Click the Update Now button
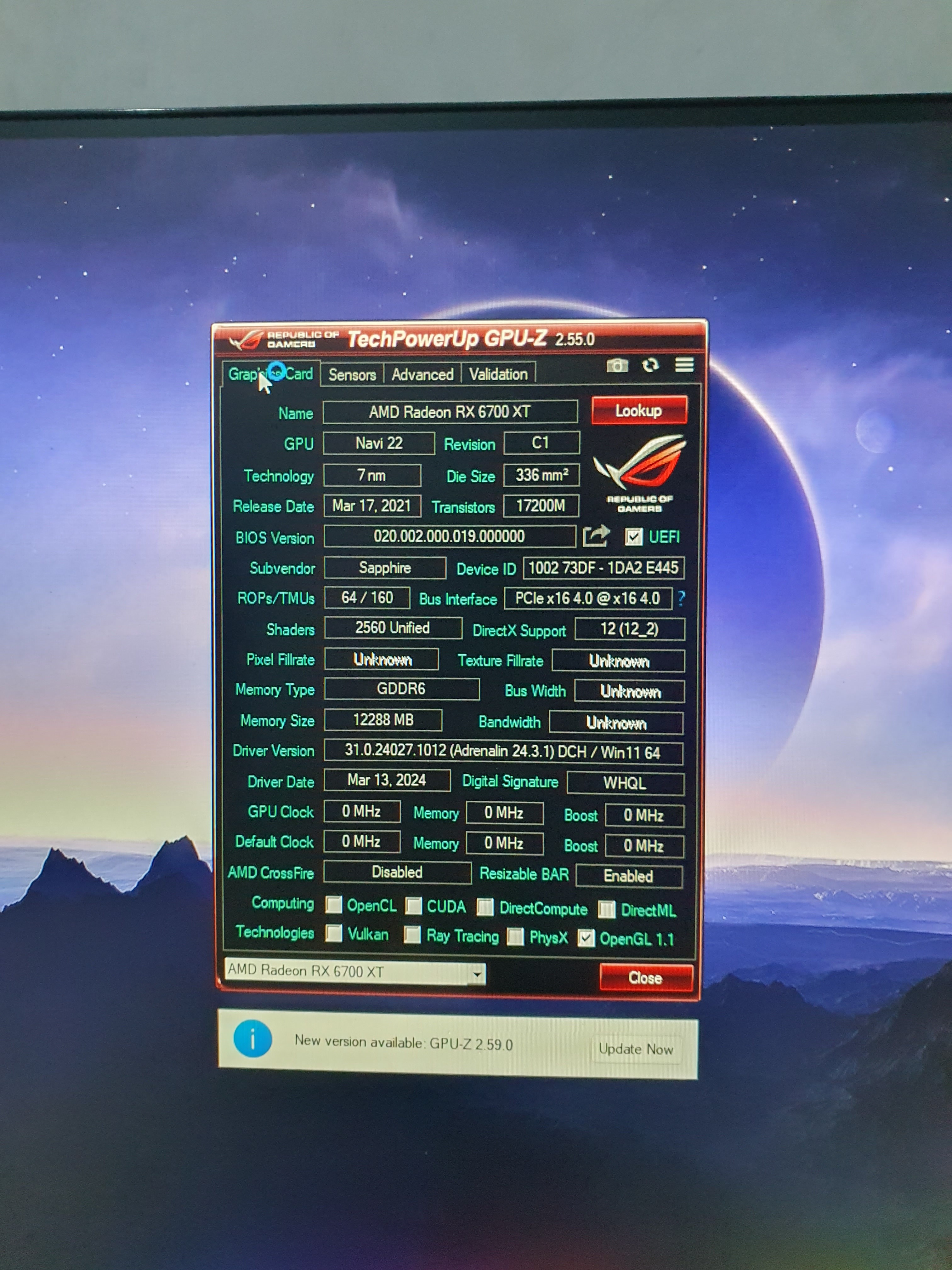This screenshot has height=1270, width=952. pyautogui.click(x=636, y=1049)
